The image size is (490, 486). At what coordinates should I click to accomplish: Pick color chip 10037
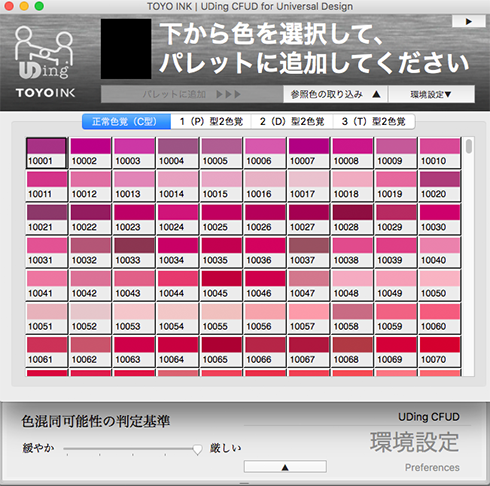point(309,252)
